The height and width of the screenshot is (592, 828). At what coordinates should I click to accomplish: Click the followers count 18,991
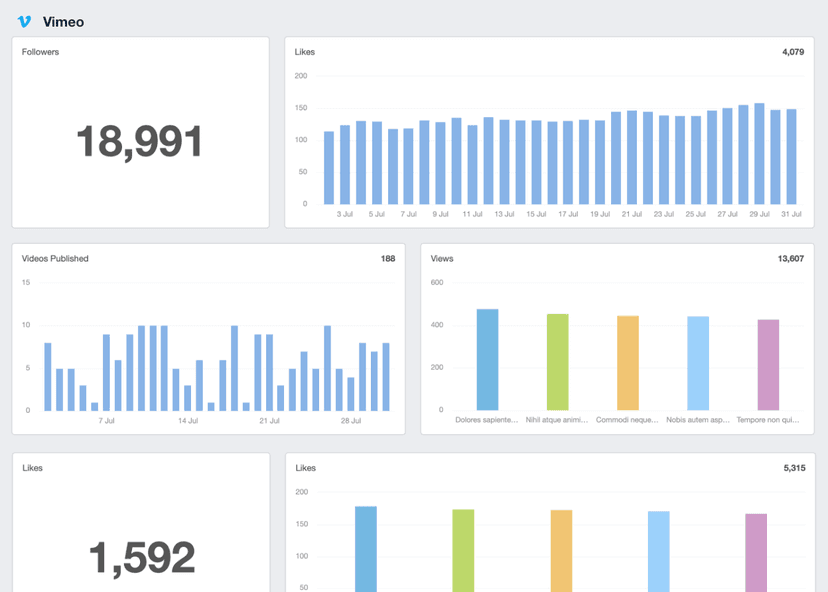click(x=140, y=142)
